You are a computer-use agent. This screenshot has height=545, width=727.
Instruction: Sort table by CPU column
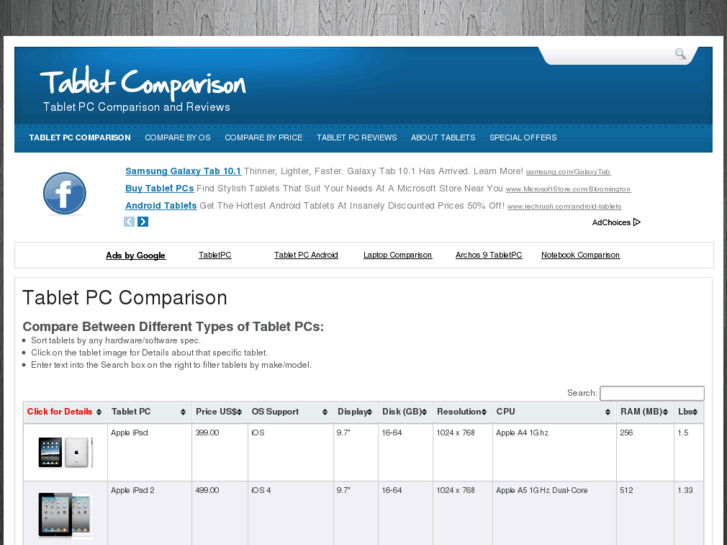point(554,412)
